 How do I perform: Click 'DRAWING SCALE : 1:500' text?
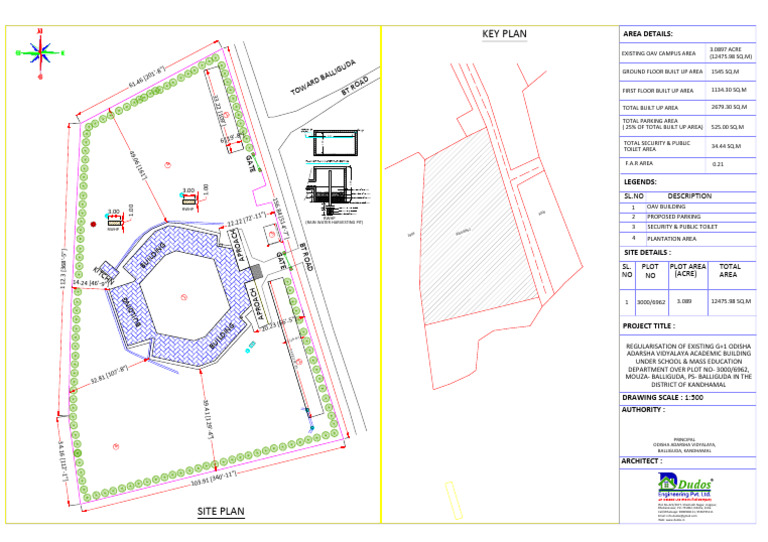click(662, 398)
